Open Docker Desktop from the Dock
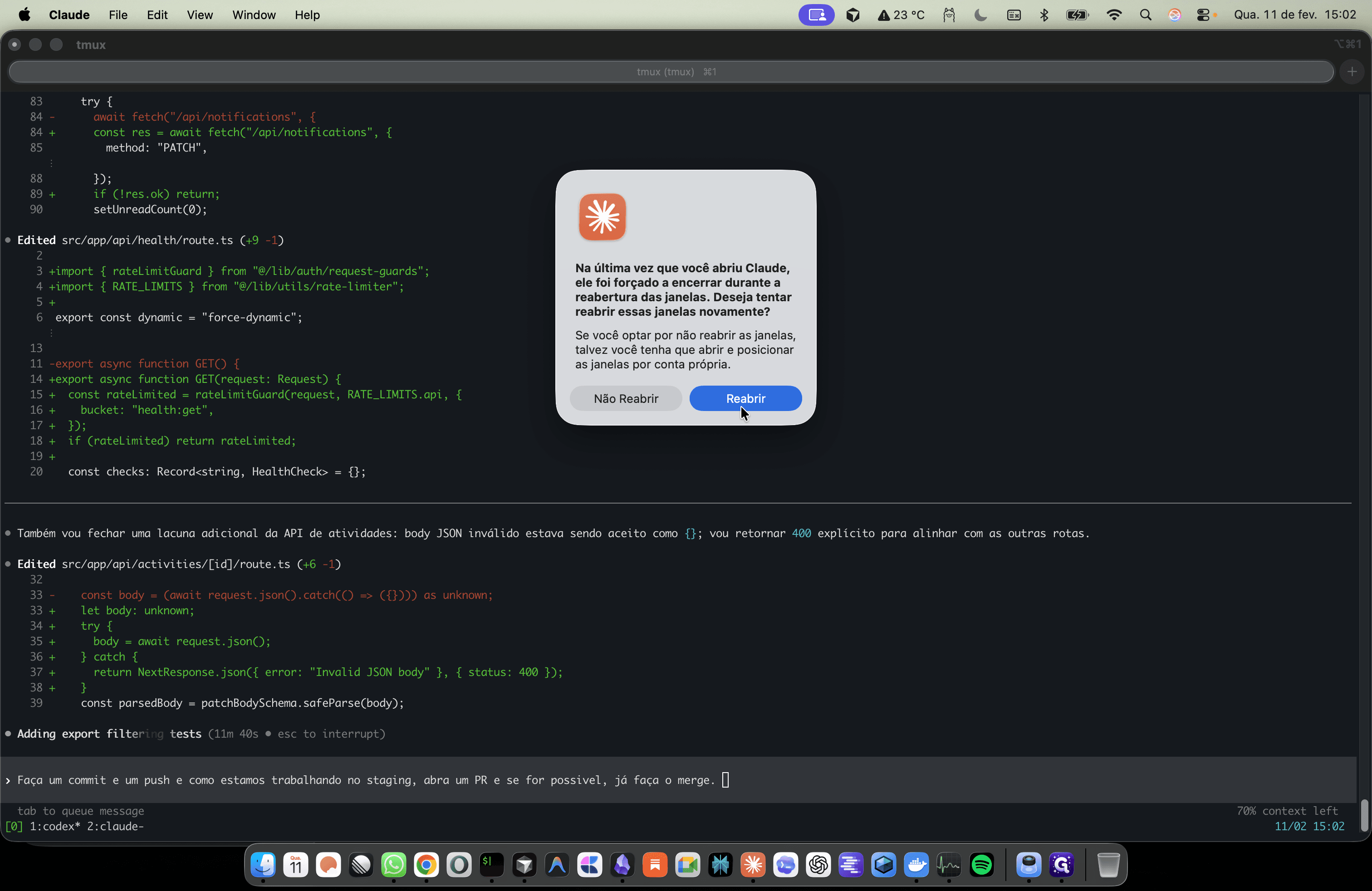The width and height of the screenshot is (1372, 891). pyautogui.click(x=916, y=865)
